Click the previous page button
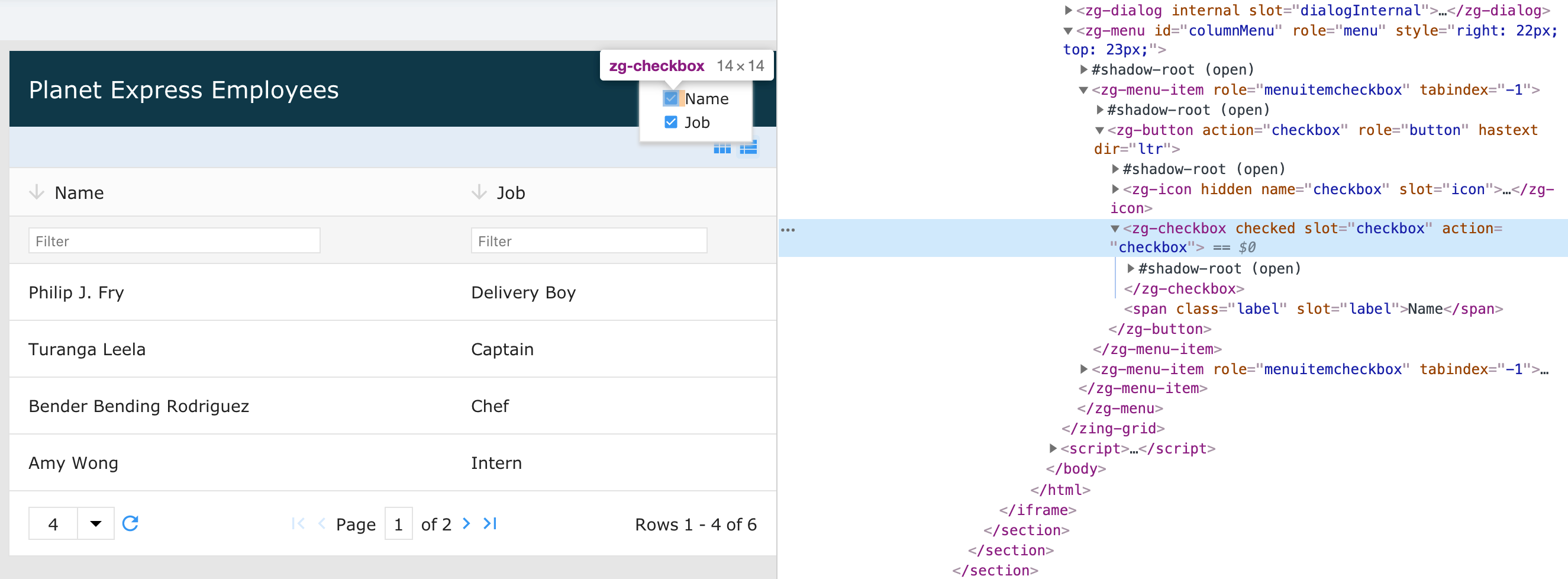Image resolution: width=1568 pixels, height=579 pixels. (x=321, y=523)
